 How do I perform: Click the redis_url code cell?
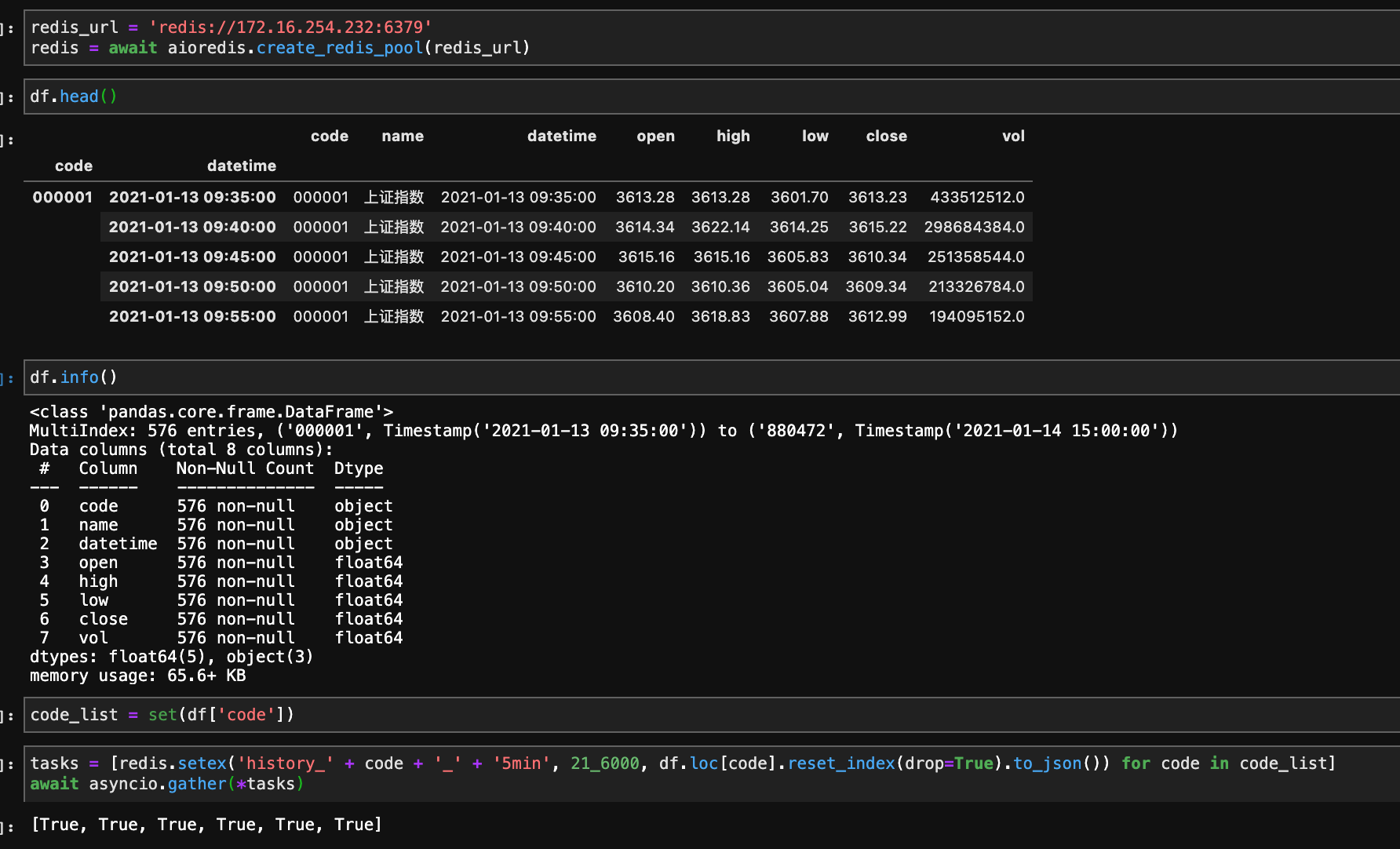[x=712, y=38]
